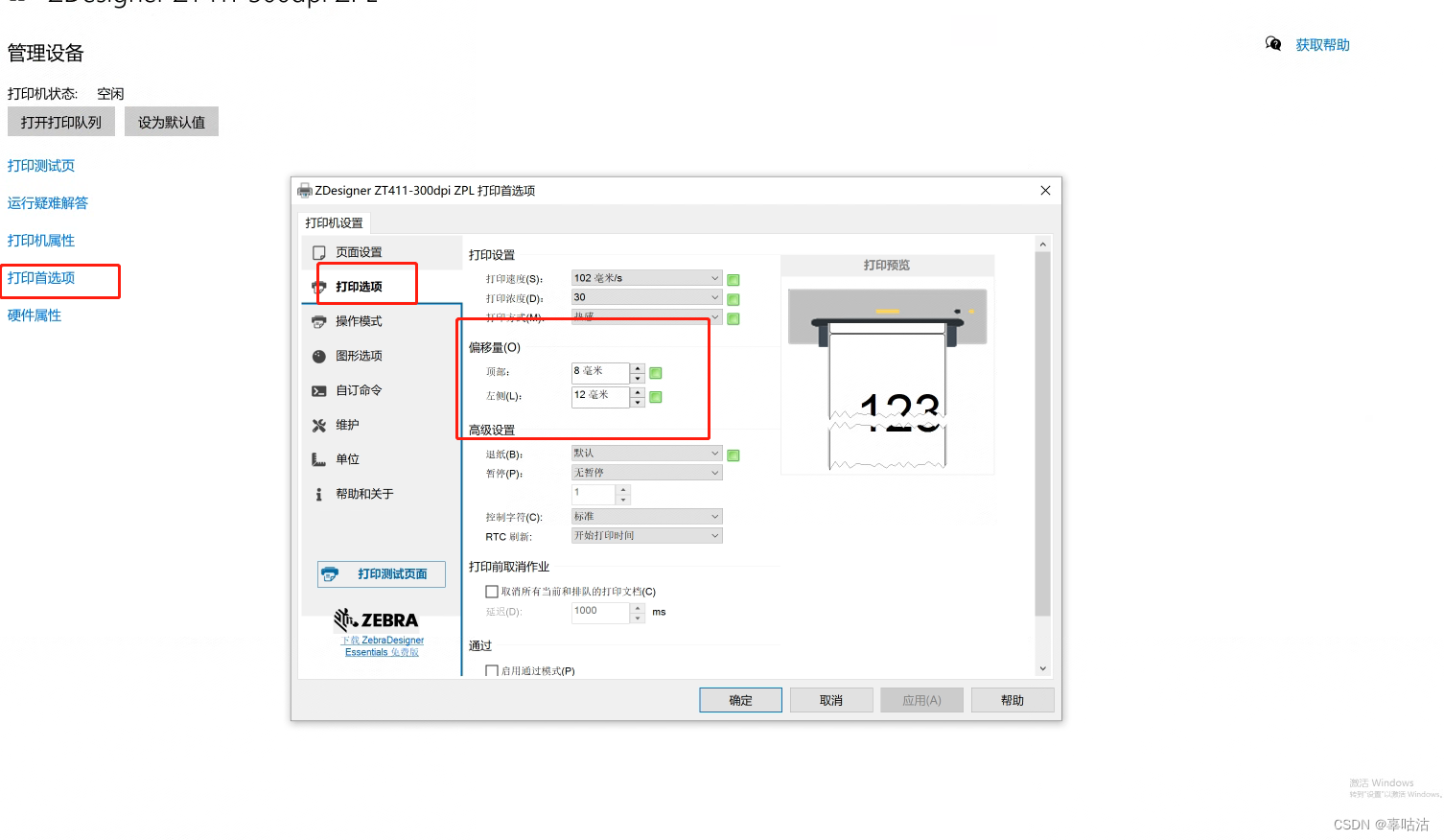1444x840 pixels.
Task: Open 暂停 dropdown showing 无暂停
Action: pyautogui.click(x=647, y=473)
